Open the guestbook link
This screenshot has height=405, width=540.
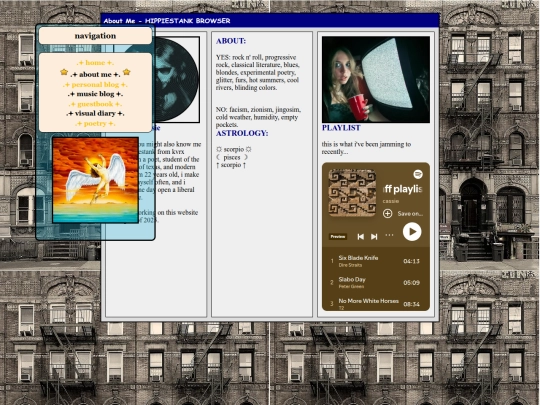tap(95, 104)
